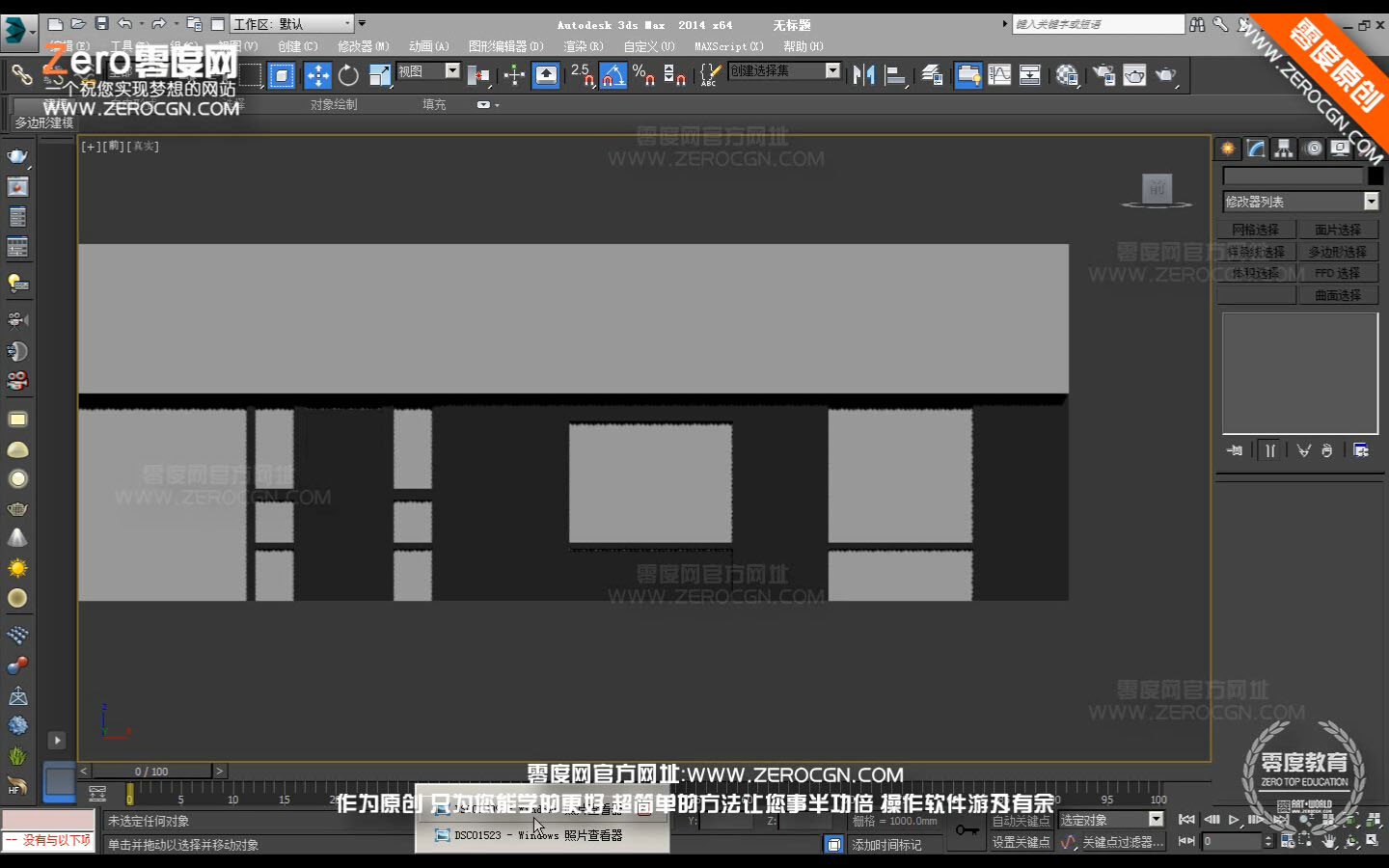This screenshot has width=1389, height=868.
Task: Click the Open File folder icon
Action: (x=78, y=24)
